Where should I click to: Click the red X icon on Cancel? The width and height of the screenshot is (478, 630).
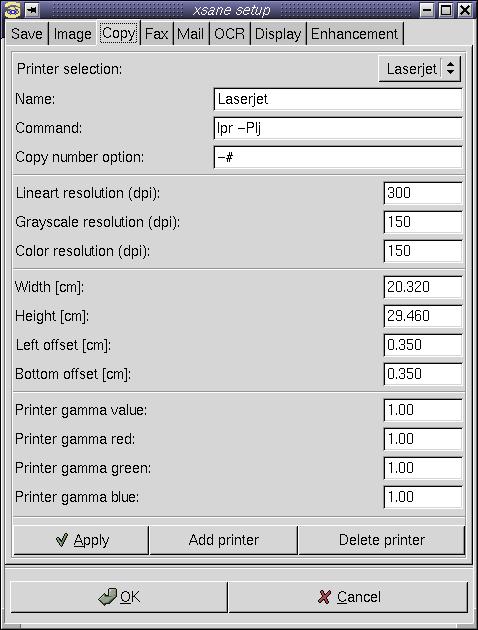[x=325, y=597]
